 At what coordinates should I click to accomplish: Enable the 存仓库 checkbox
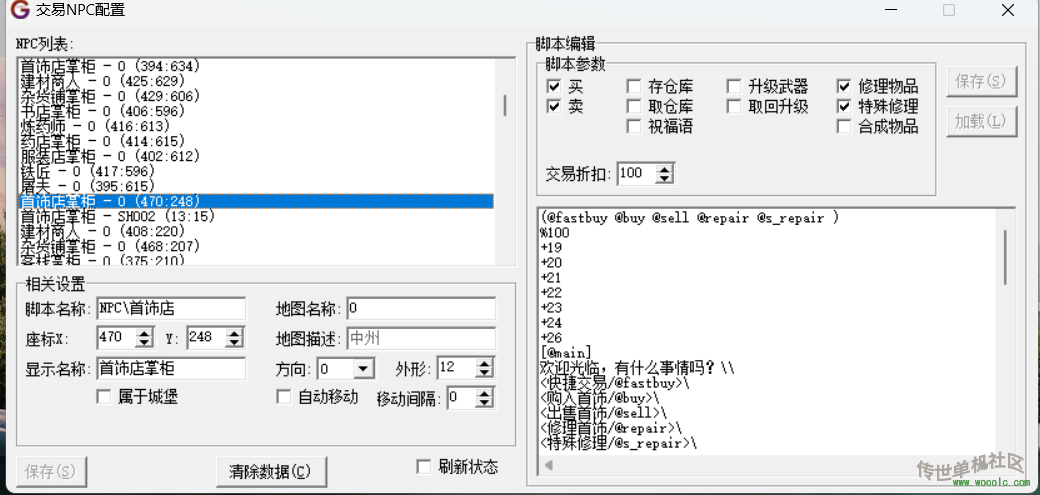coord(634,87)
